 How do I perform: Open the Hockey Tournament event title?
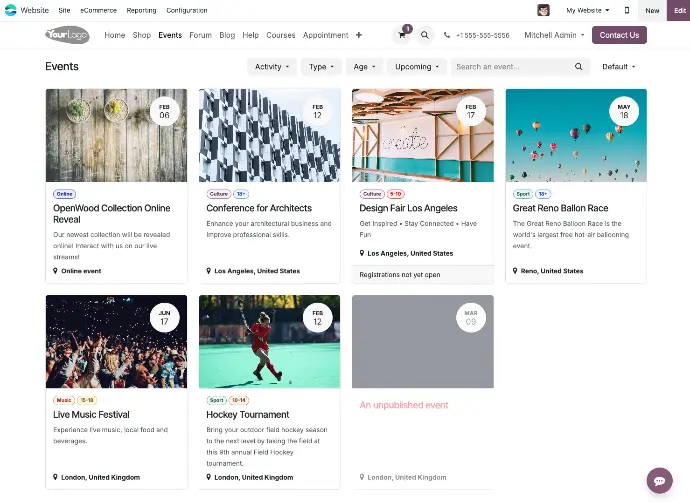pyautogui.click(x=248, y=414)
